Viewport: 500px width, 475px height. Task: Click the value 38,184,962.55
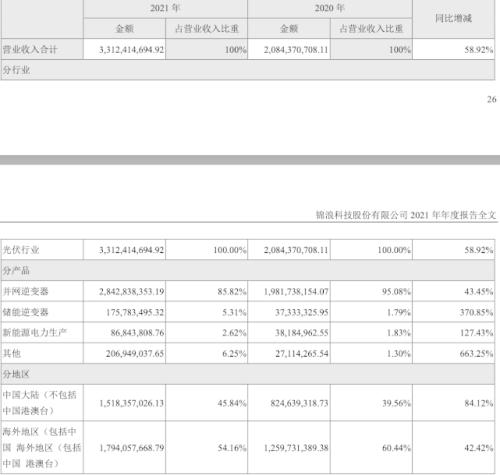point(302,333)
